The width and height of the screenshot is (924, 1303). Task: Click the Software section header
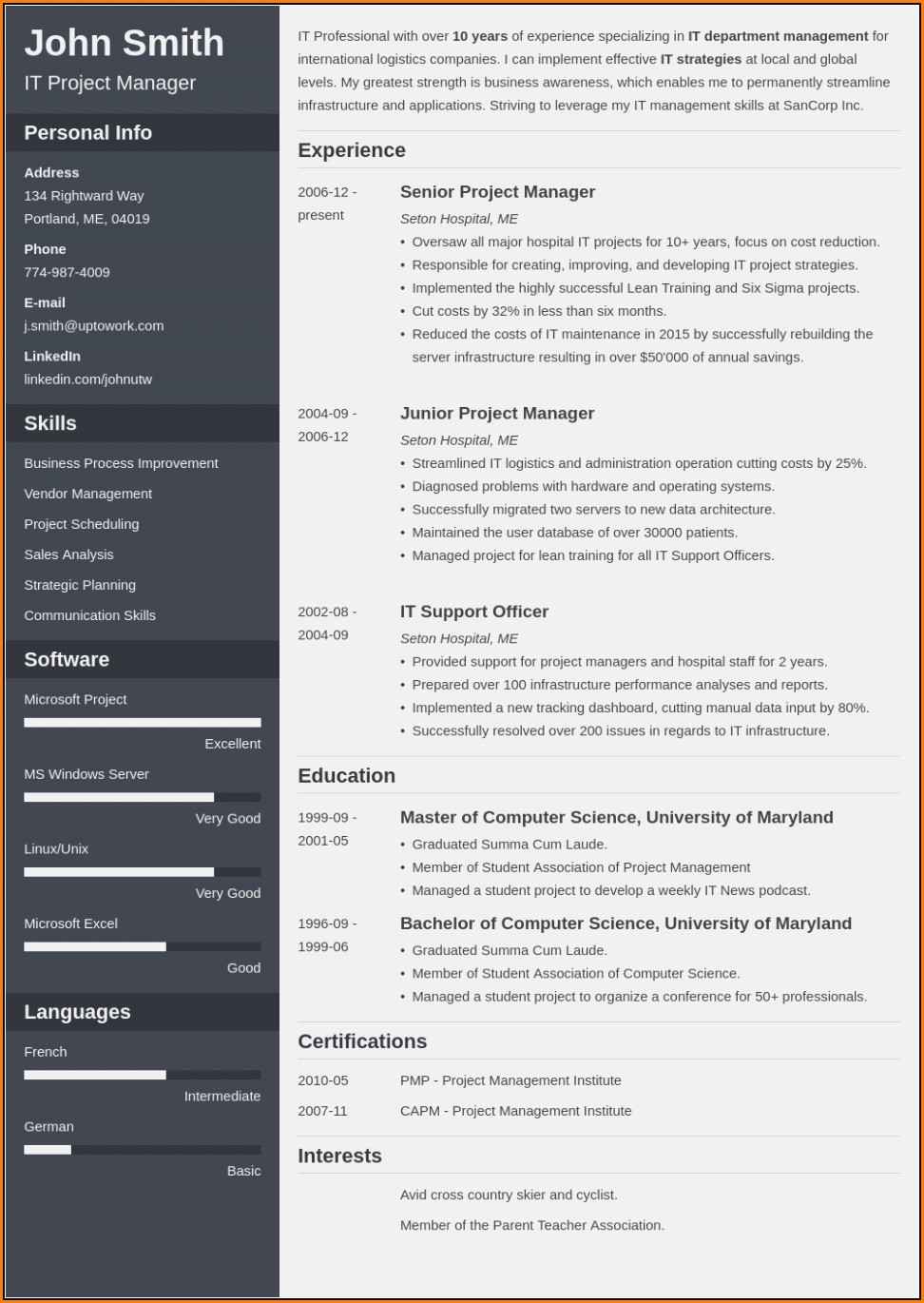67,659
